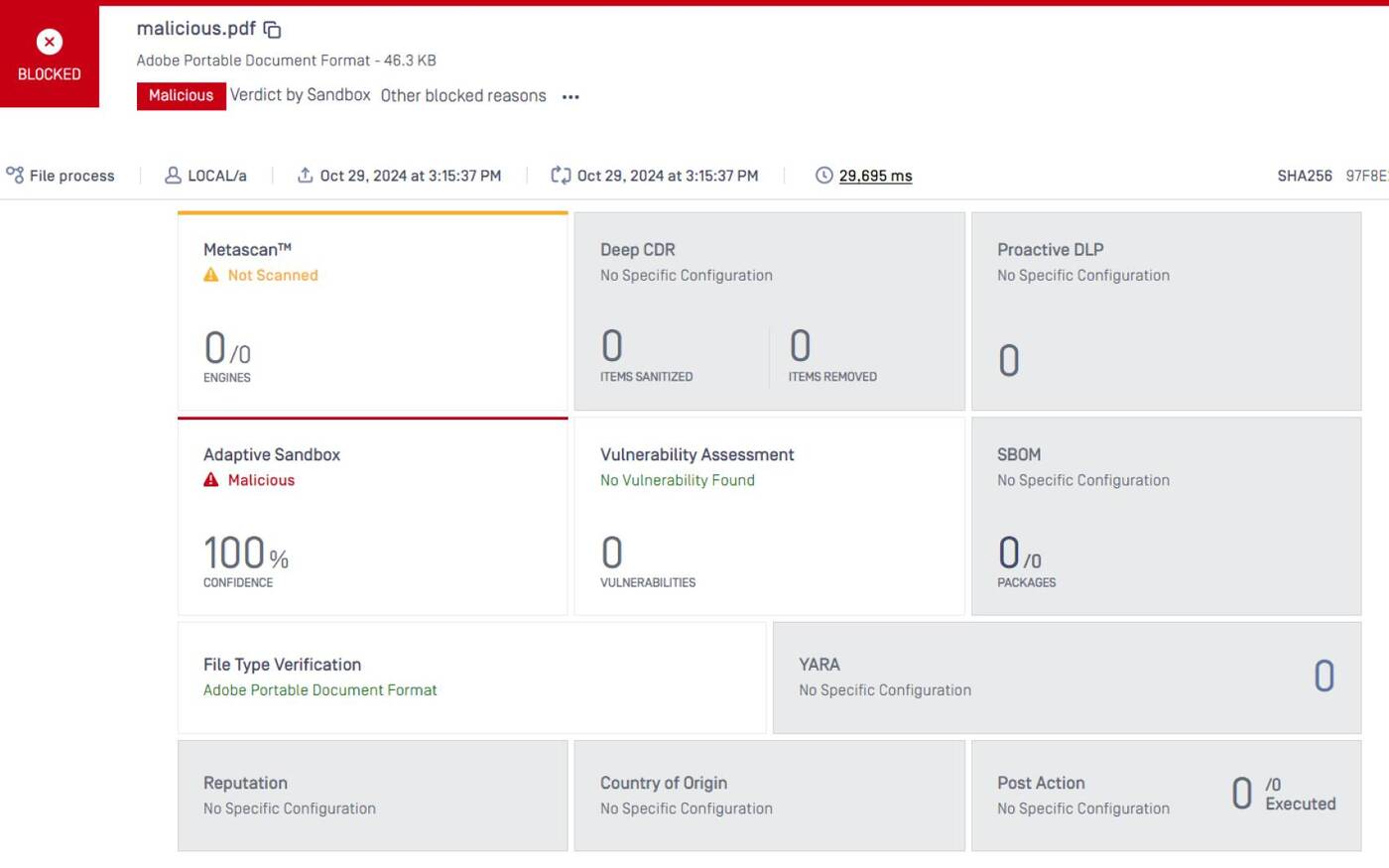1389x868 pixels.
Task: Copy the malicious.pdf filename icon
Action: [x=272, y=30]
